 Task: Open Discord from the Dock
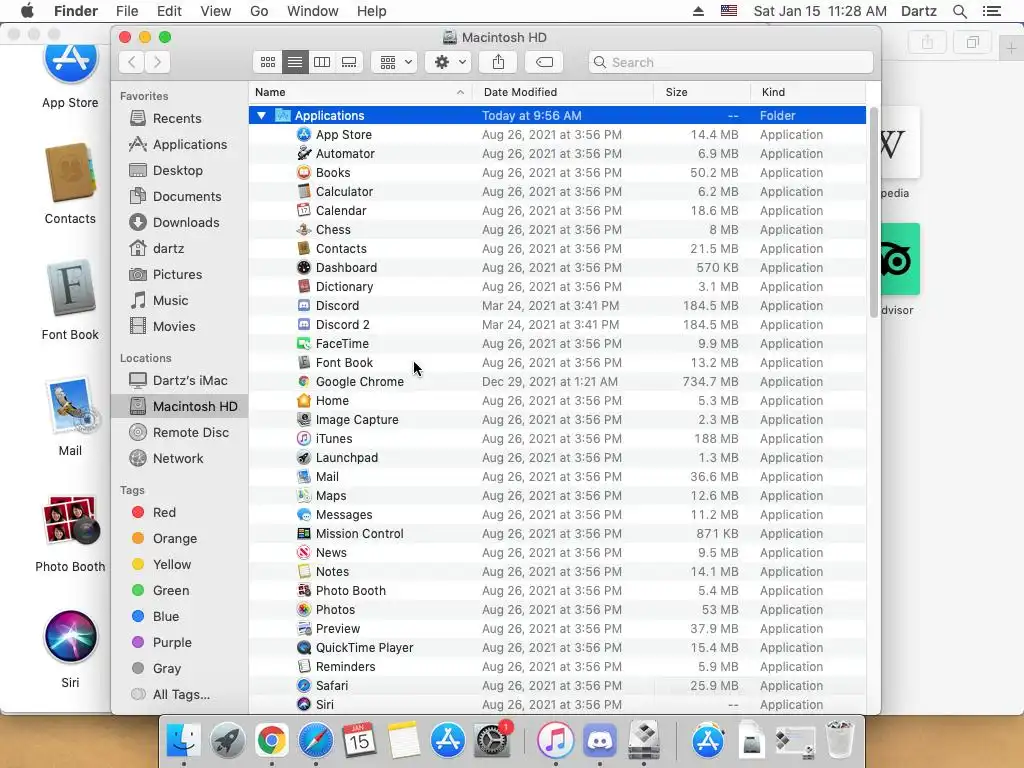point(600,741)
